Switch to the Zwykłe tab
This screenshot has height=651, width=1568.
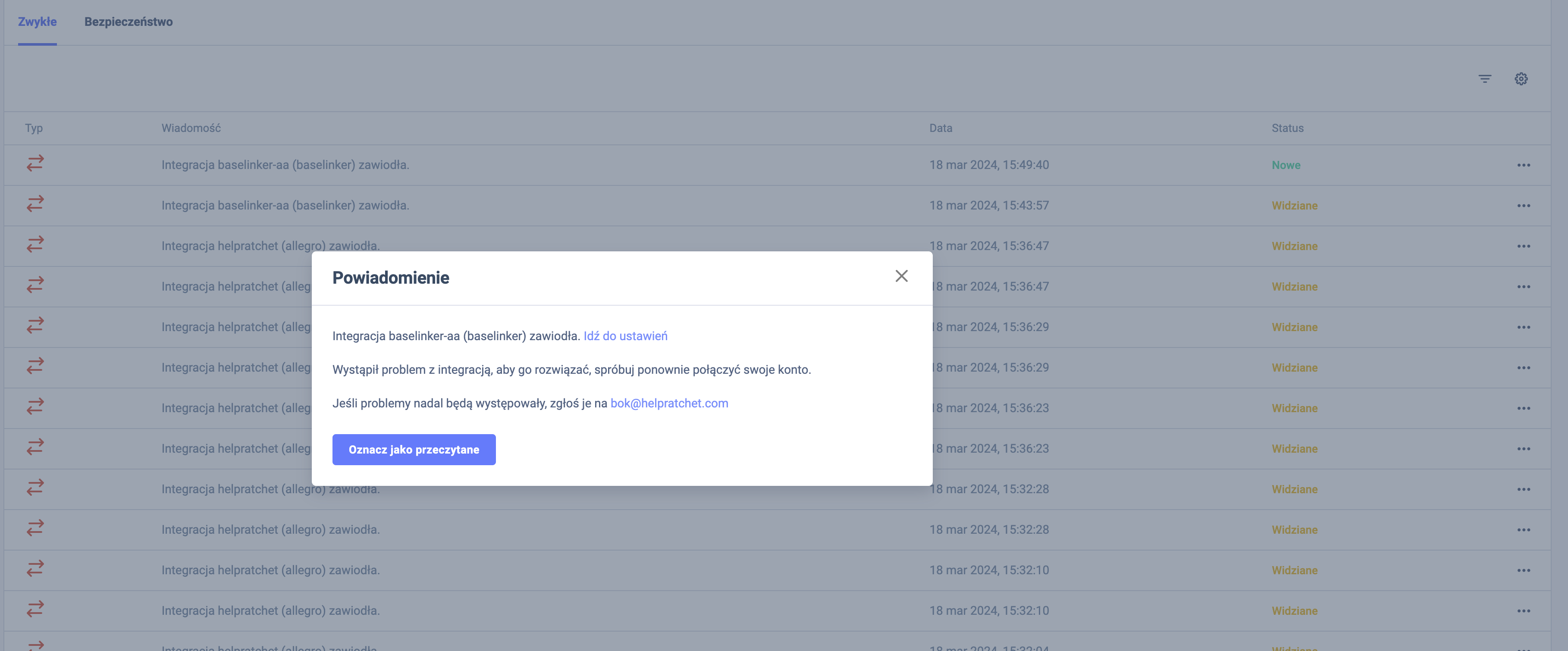37,22
